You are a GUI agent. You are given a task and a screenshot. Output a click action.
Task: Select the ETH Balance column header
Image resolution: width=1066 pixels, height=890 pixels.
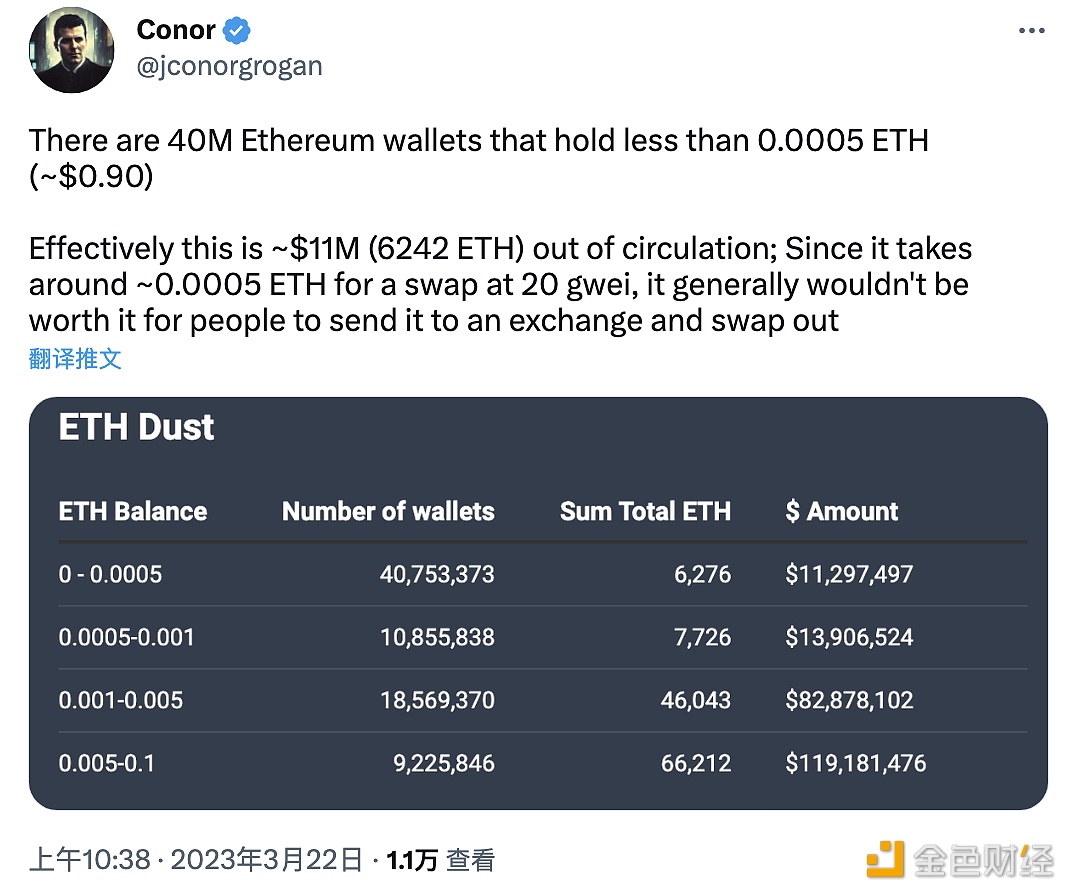132,511
